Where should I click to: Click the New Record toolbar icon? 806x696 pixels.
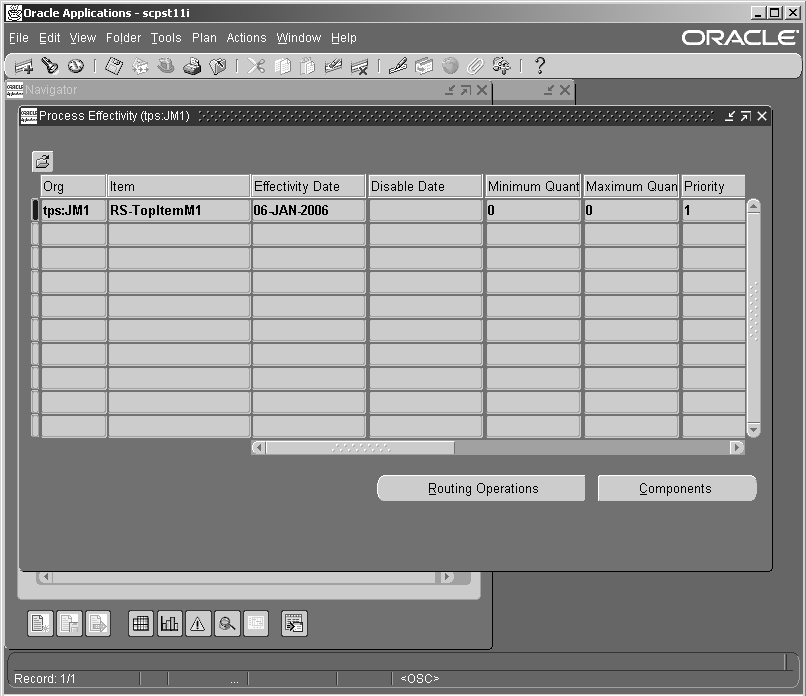click(24, 66)
